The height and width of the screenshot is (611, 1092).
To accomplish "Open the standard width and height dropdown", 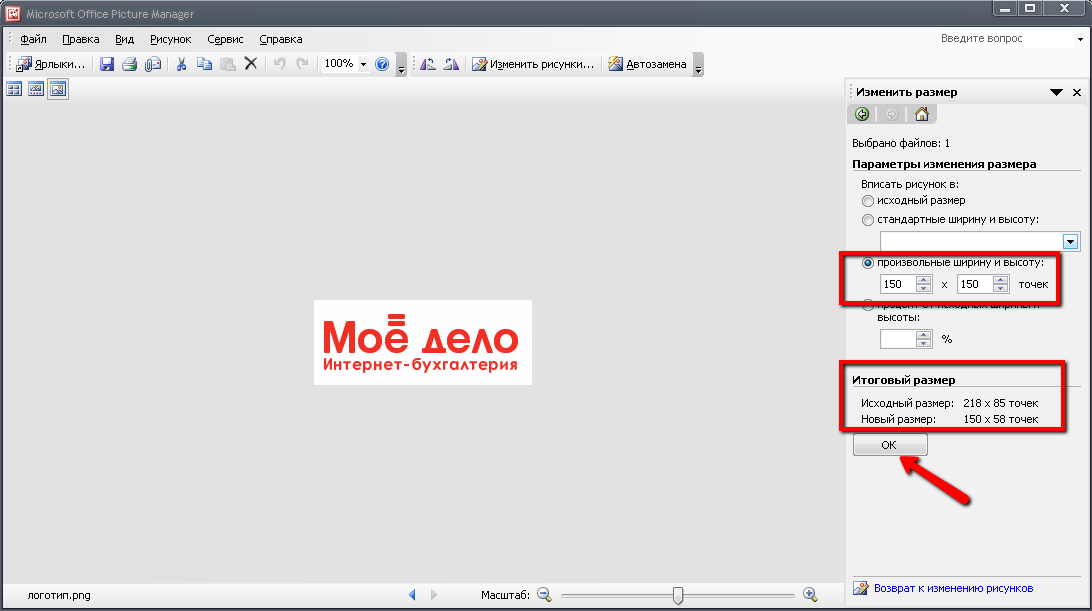I will pos(1070,241).
